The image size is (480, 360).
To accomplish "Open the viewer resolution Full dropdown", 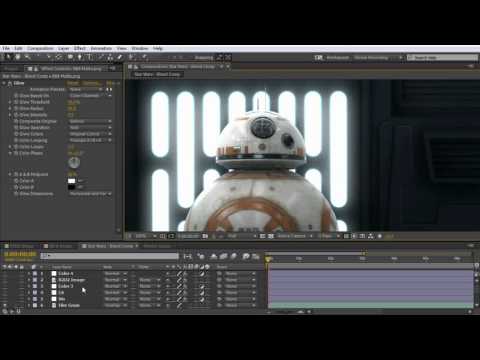I will pos(242,236).
